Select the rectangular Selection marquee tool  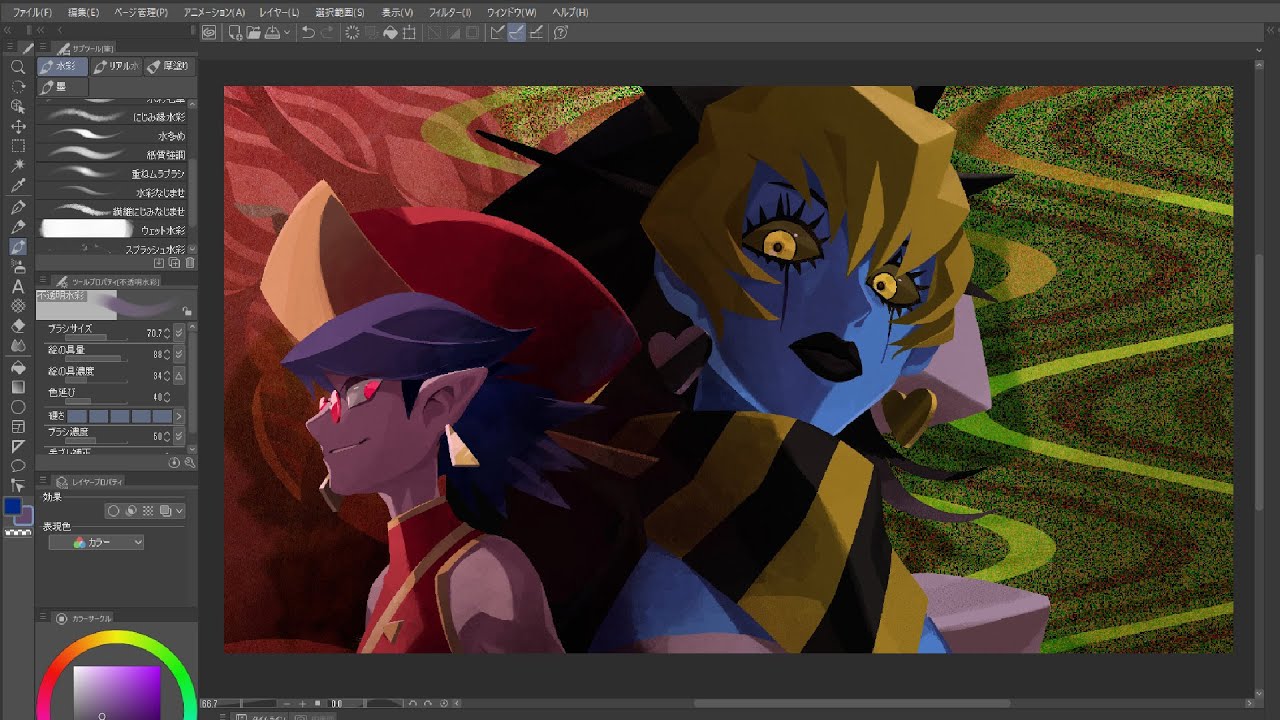18,147
